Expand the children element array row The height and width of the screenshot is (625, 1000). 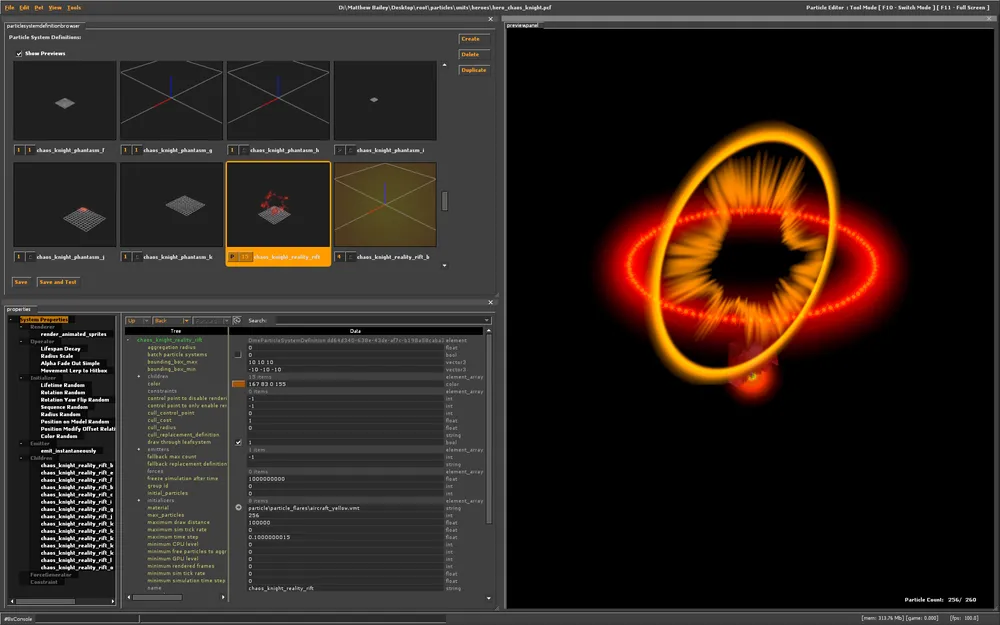(x=139, y=376)
